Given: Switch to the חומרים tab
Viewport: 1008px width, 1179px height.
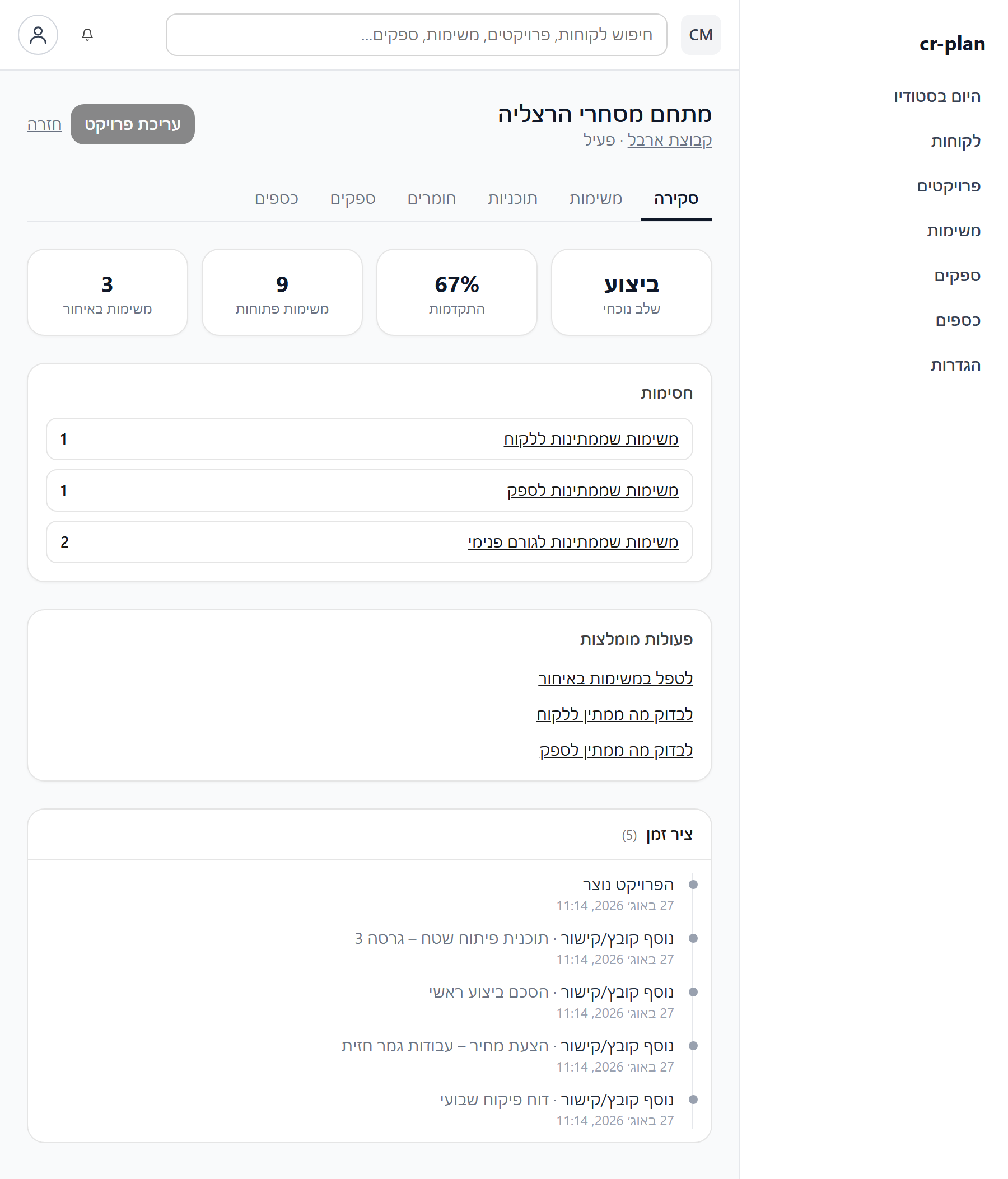Looking at the screenshot, I should (x=431, y=199).
